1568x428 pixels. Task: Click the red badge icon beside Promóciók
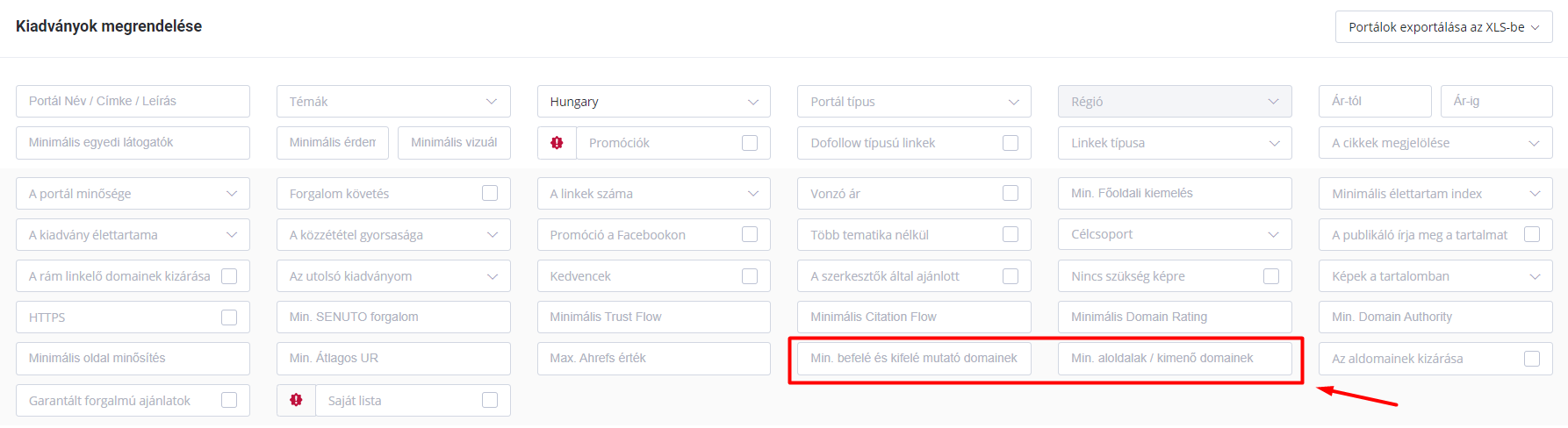click(557, 143)
